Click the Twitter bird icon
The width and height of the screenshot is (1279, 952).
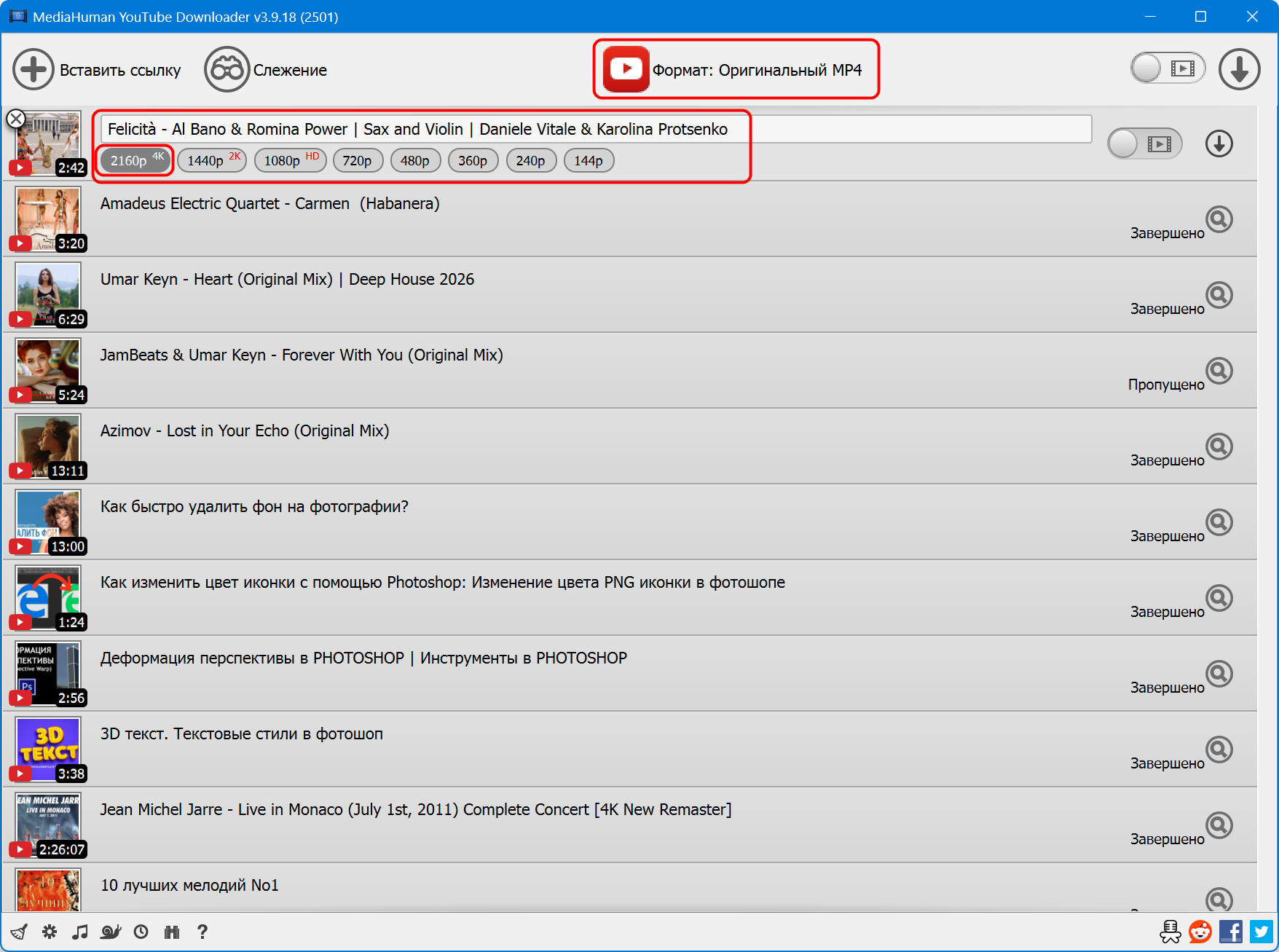(1262, 932)
